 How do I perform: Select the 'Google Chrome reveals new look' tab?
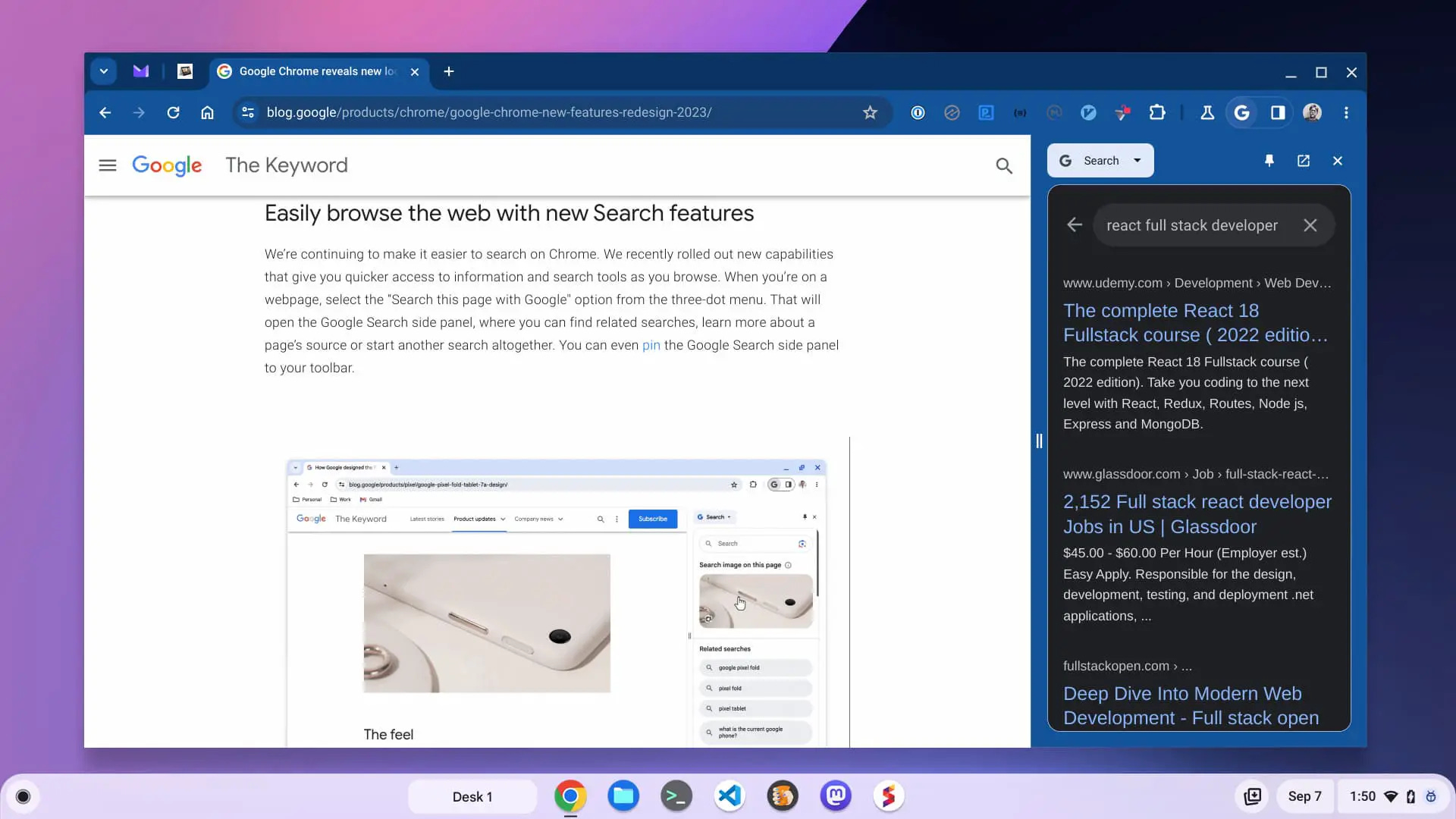317,71
